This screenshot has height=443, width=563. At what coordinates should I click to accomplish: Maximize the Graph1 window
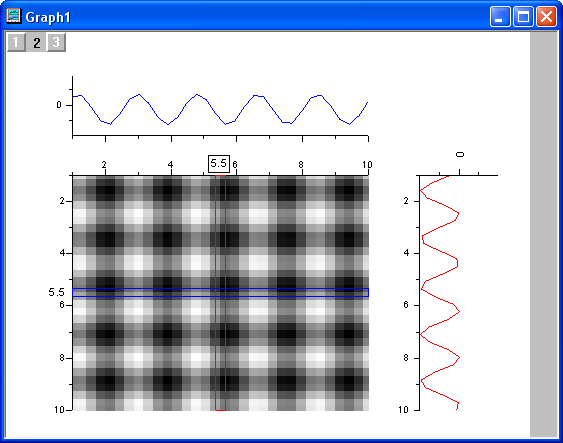click(523, 17)
